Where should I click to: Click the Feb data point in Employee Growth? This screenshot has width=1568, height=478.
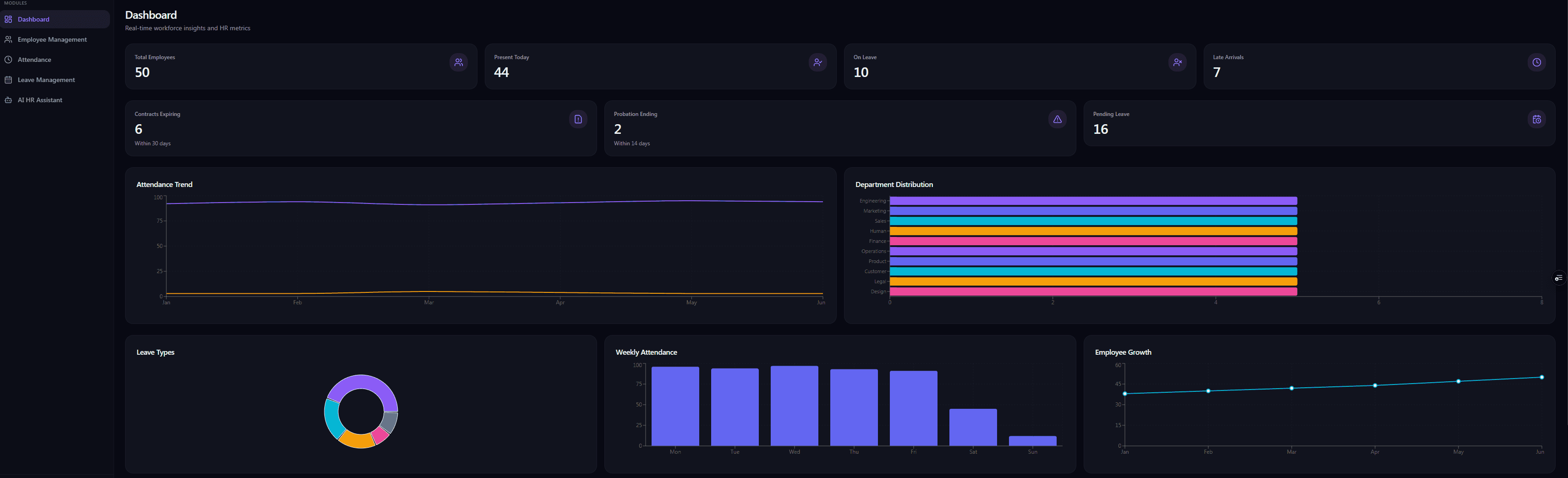pyautogui.click(x=1208, y=391)
